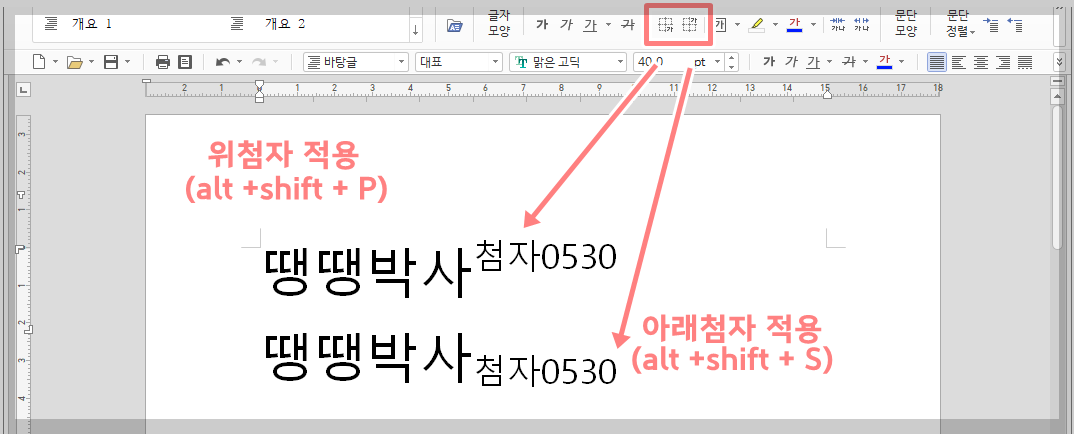Open print preview page icon
The height and width of the screenshot is (434, 1074).
184,62
